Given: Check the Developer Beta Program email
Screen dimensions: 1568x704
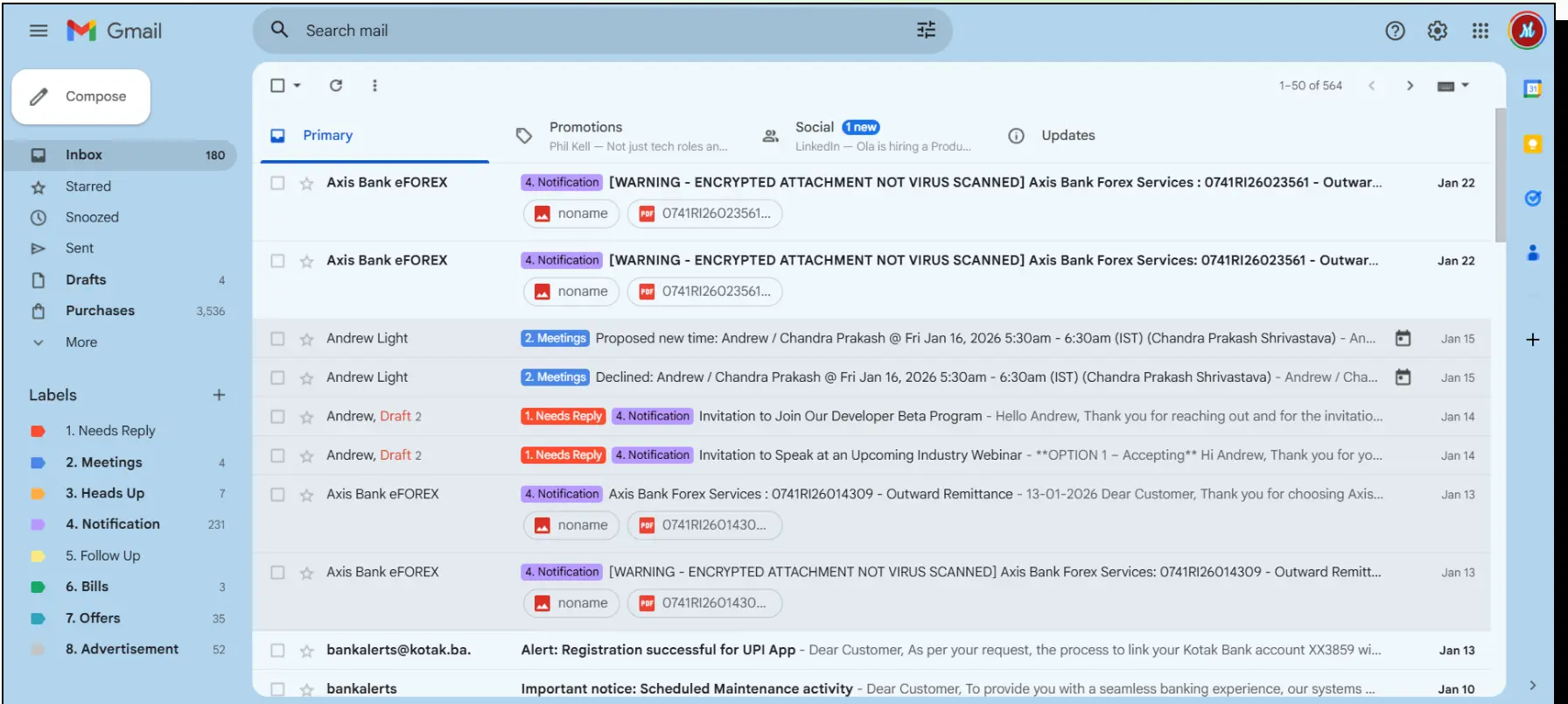Looking at the screenshot, I should tap(277, 416).
